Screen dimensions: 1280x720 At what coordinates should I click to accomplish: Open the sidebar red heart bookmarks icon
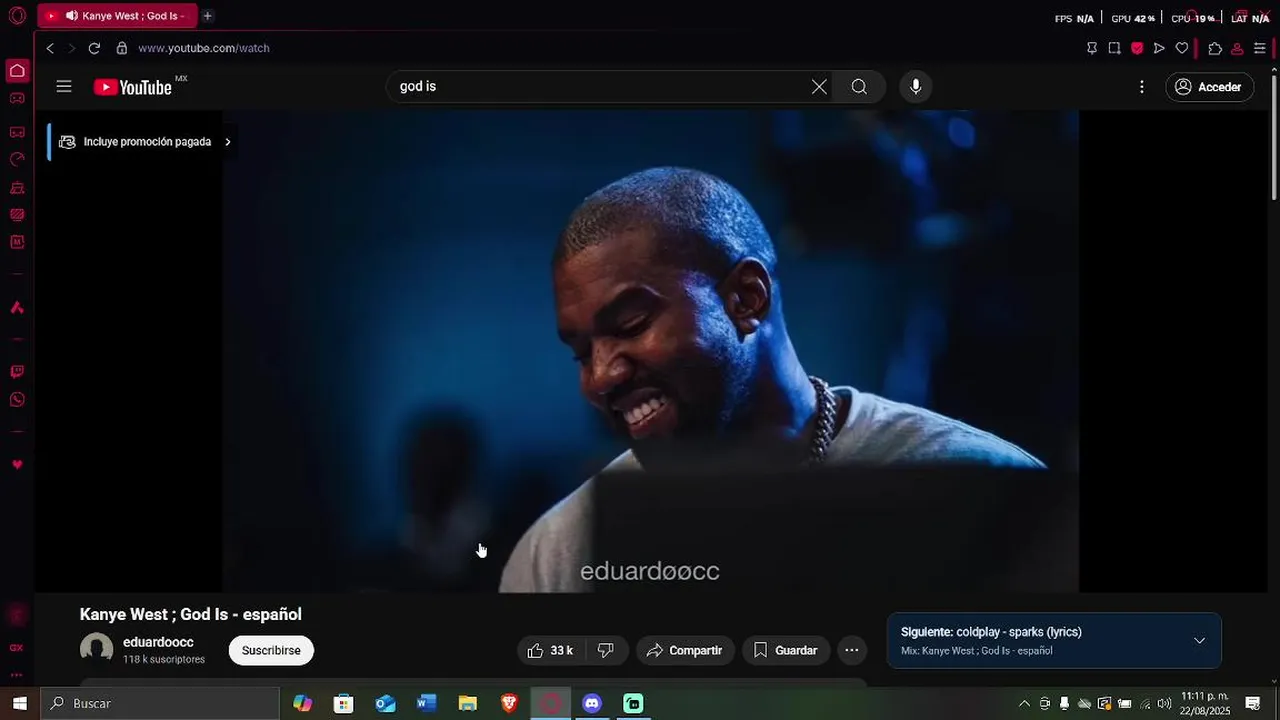coord(17,465)
